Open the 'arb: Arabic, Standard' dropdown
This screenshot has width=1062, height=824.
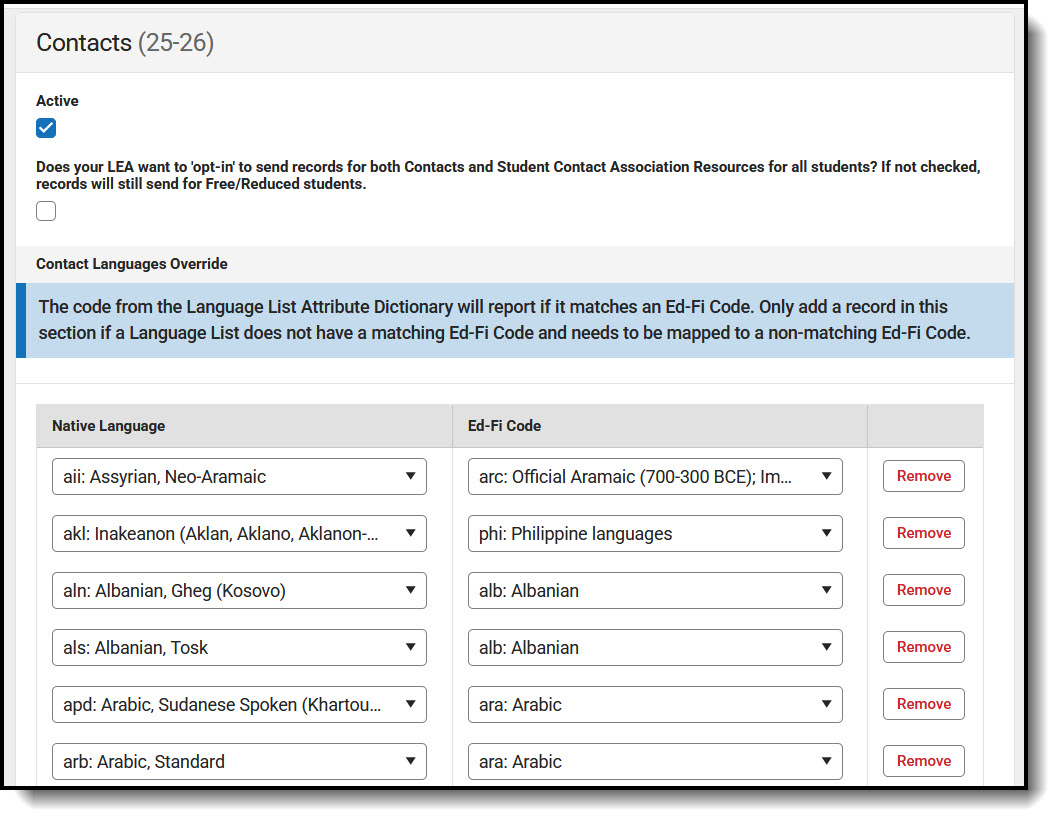239,761
